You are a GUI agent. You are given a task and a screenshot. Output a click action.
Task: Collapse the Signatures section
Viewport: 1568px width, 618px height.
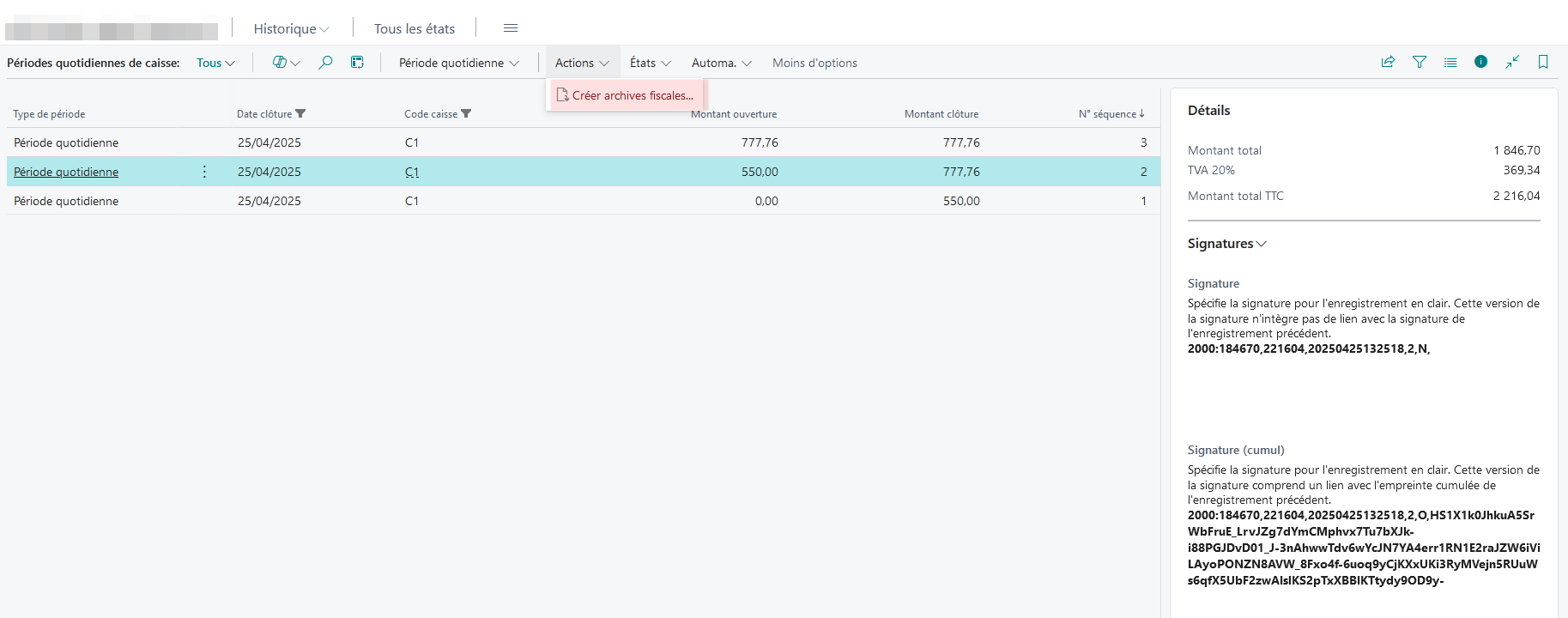click(1226, 244)
